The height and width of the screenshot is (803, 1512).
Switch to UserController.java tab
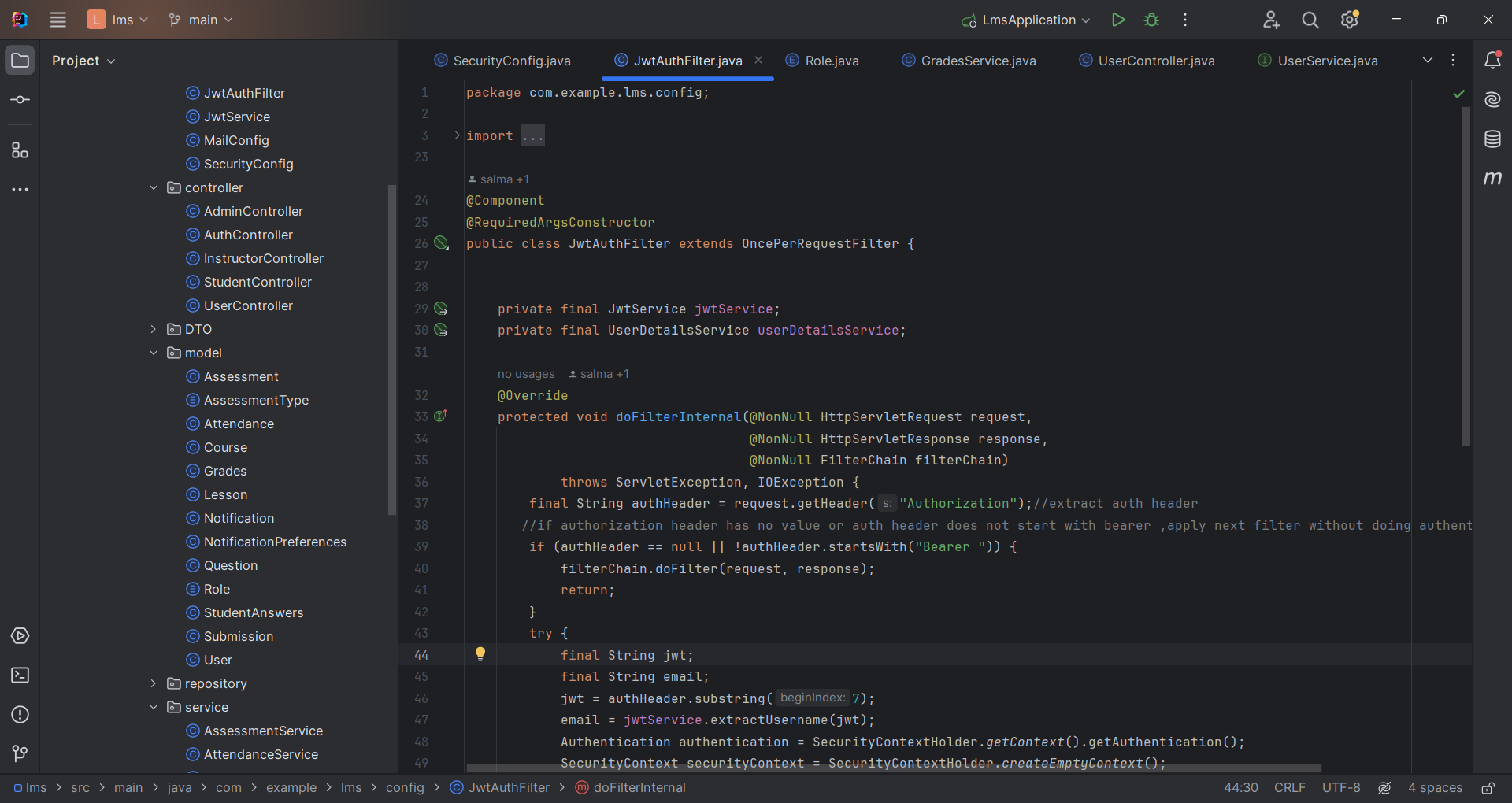coord(1147,61)
